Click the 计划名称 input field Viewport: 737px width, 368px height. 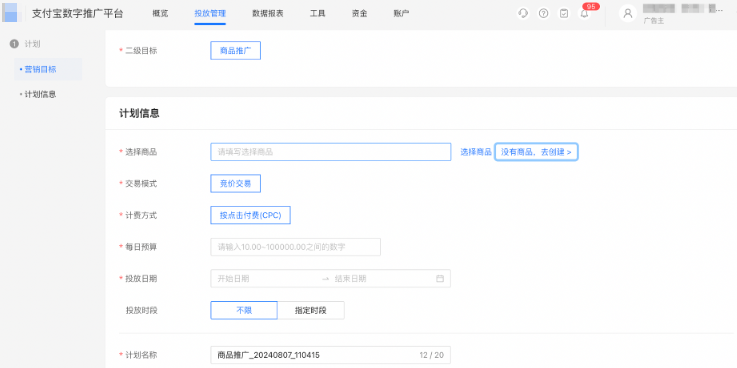[331, 355]
